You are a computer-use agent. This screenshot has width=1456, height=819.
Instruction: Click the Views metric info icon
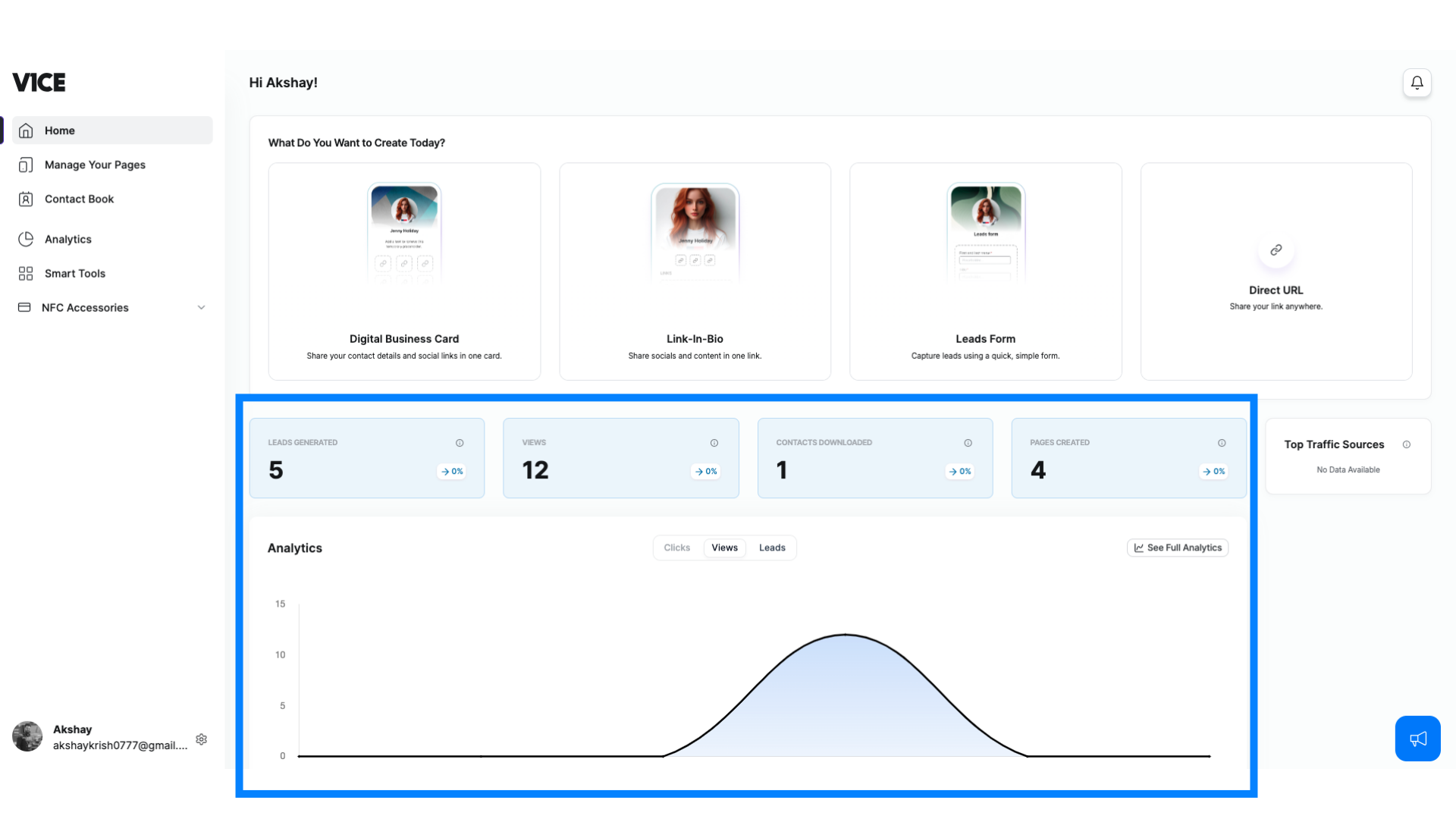[x=714, y=442]
